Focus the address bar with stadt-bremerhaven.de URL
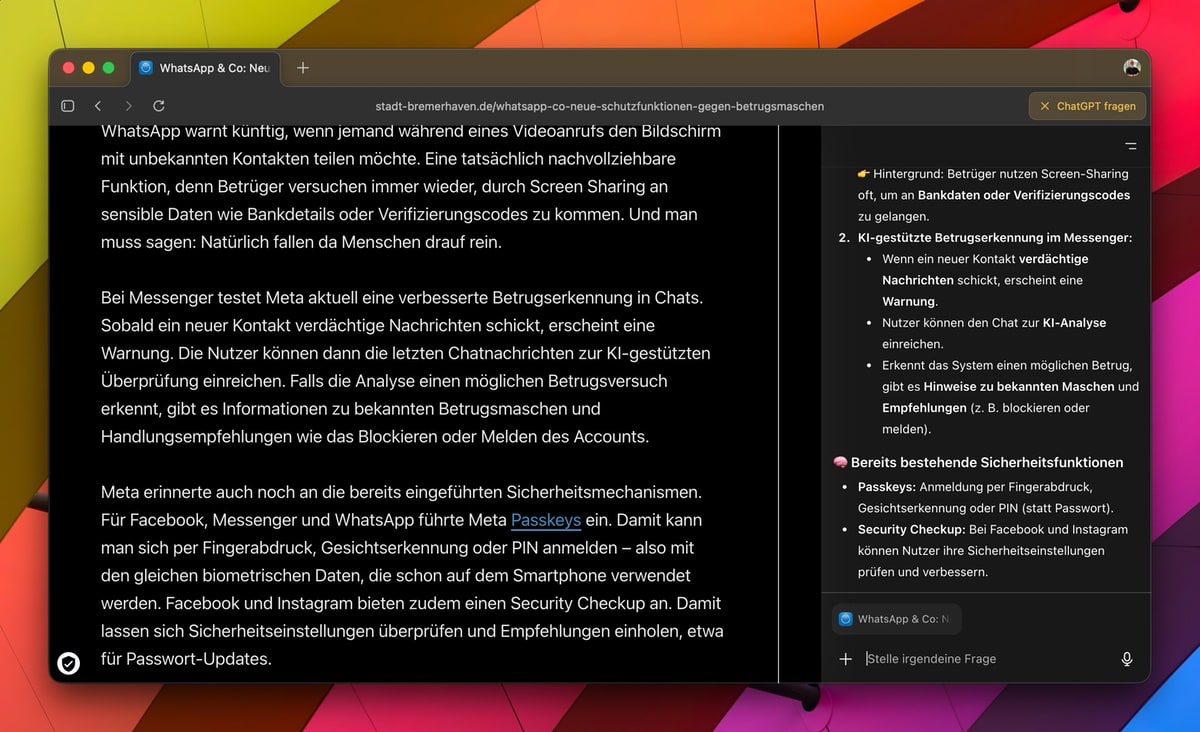The image size is (1200, 732). (600, 106)
